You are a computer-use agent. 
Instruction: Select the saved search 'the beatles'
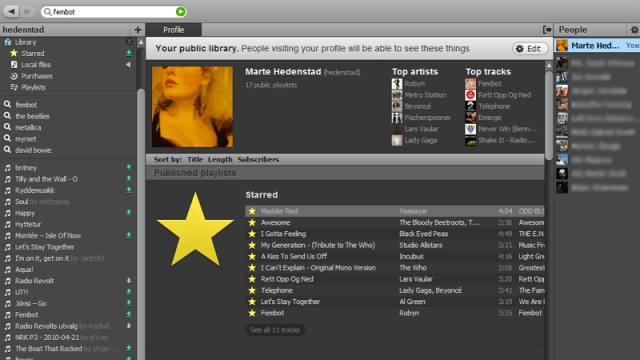32,116
